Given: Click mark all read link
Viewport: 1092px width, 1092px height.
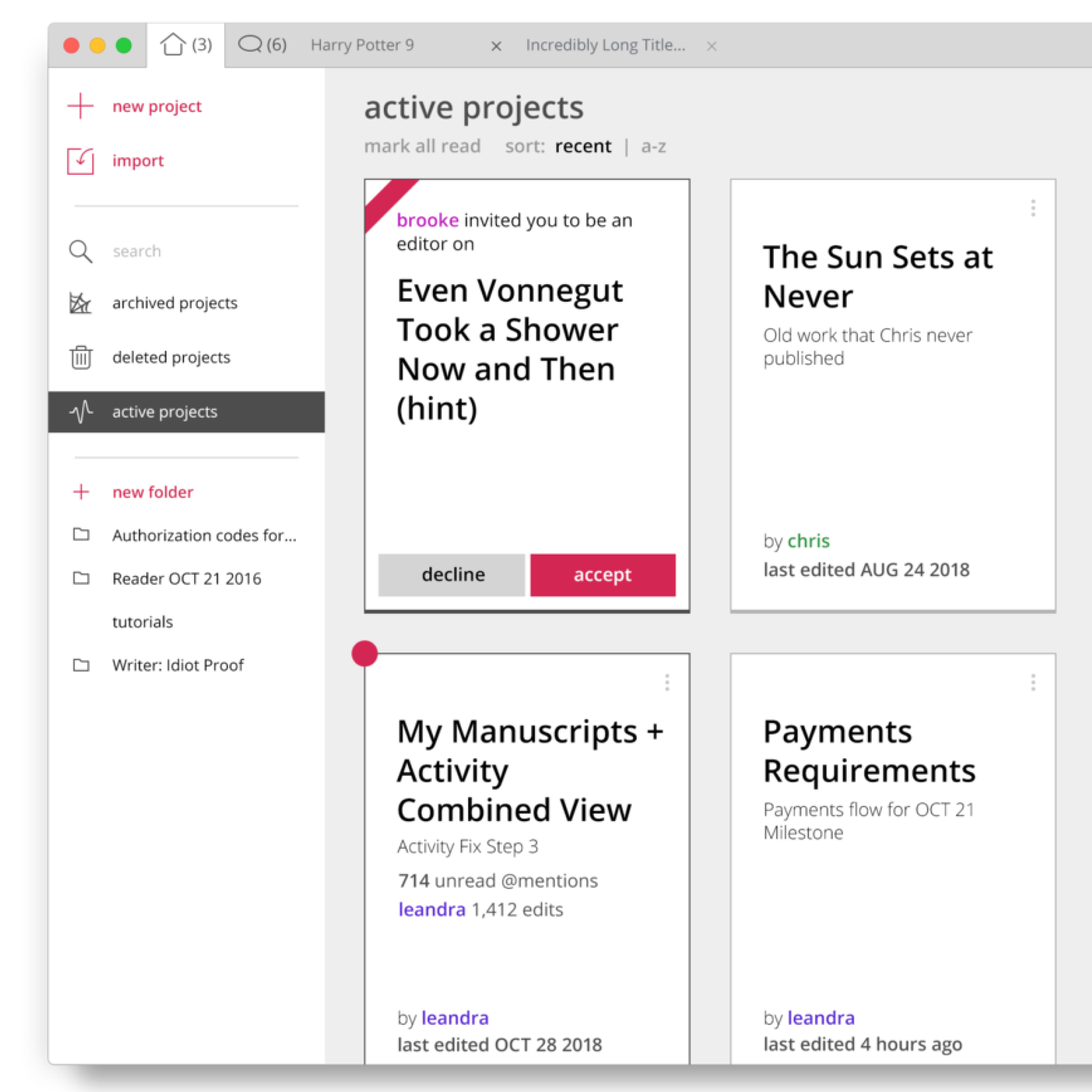Looking at the screenshot, I should tap(422, 147).
